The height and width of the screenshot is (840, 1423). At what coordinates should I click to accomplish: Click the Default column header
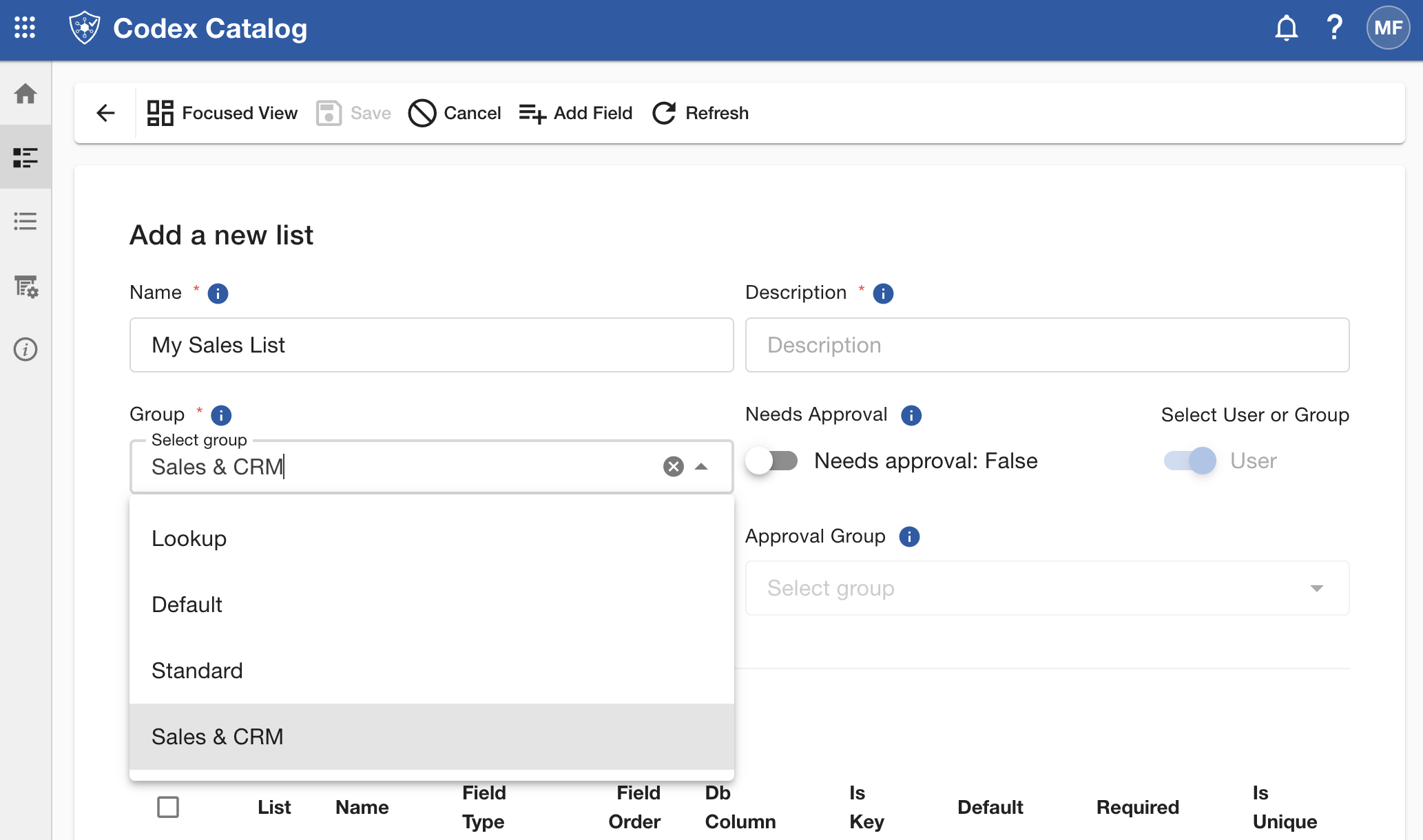[x=990, y=807]
